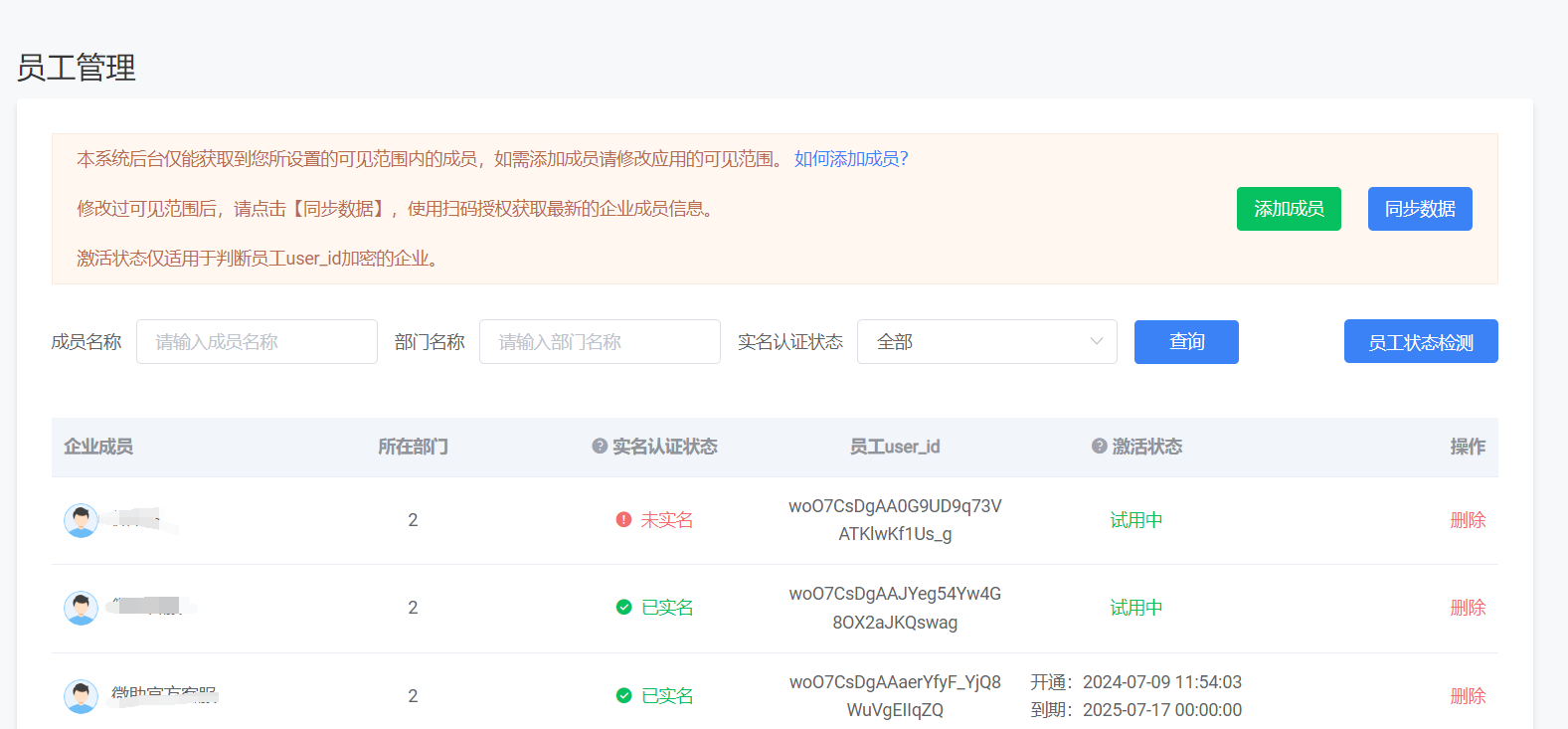Screen dimensions: 1568x729
Task: Click the 员工user_id column header
Action: click(895, 447)
